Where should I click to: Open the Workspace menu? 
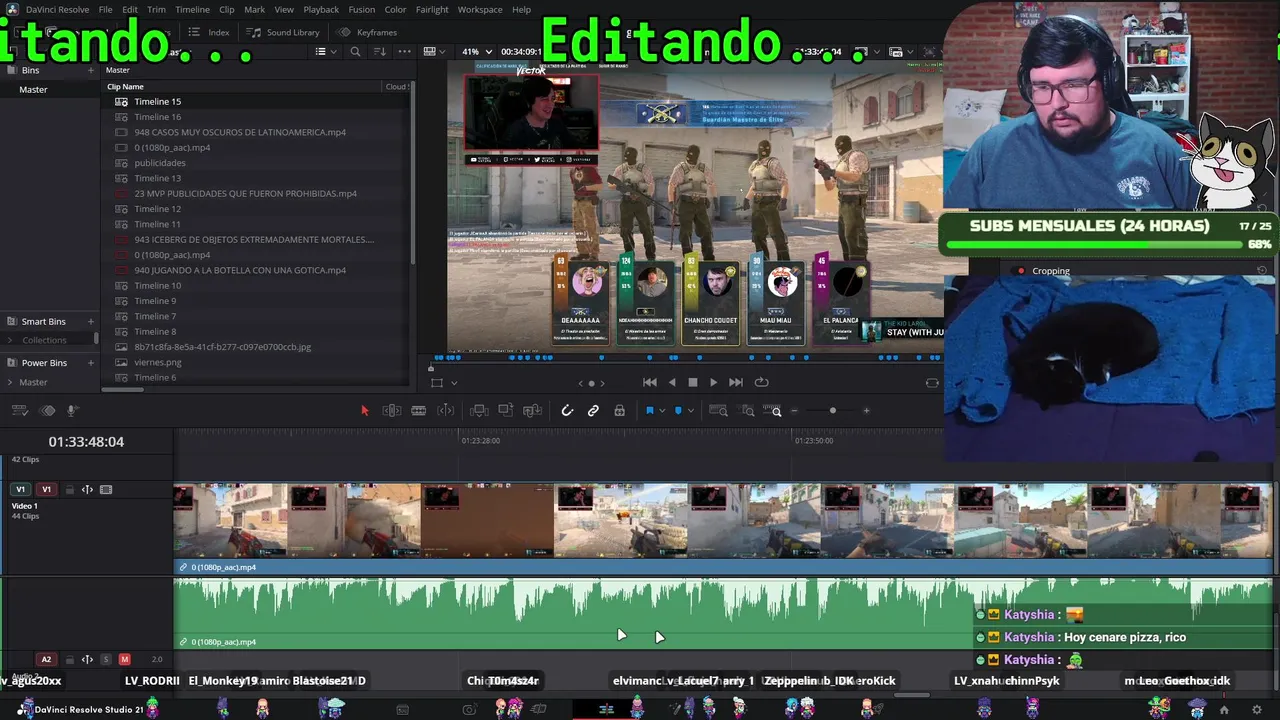click(x=480, y=10)
